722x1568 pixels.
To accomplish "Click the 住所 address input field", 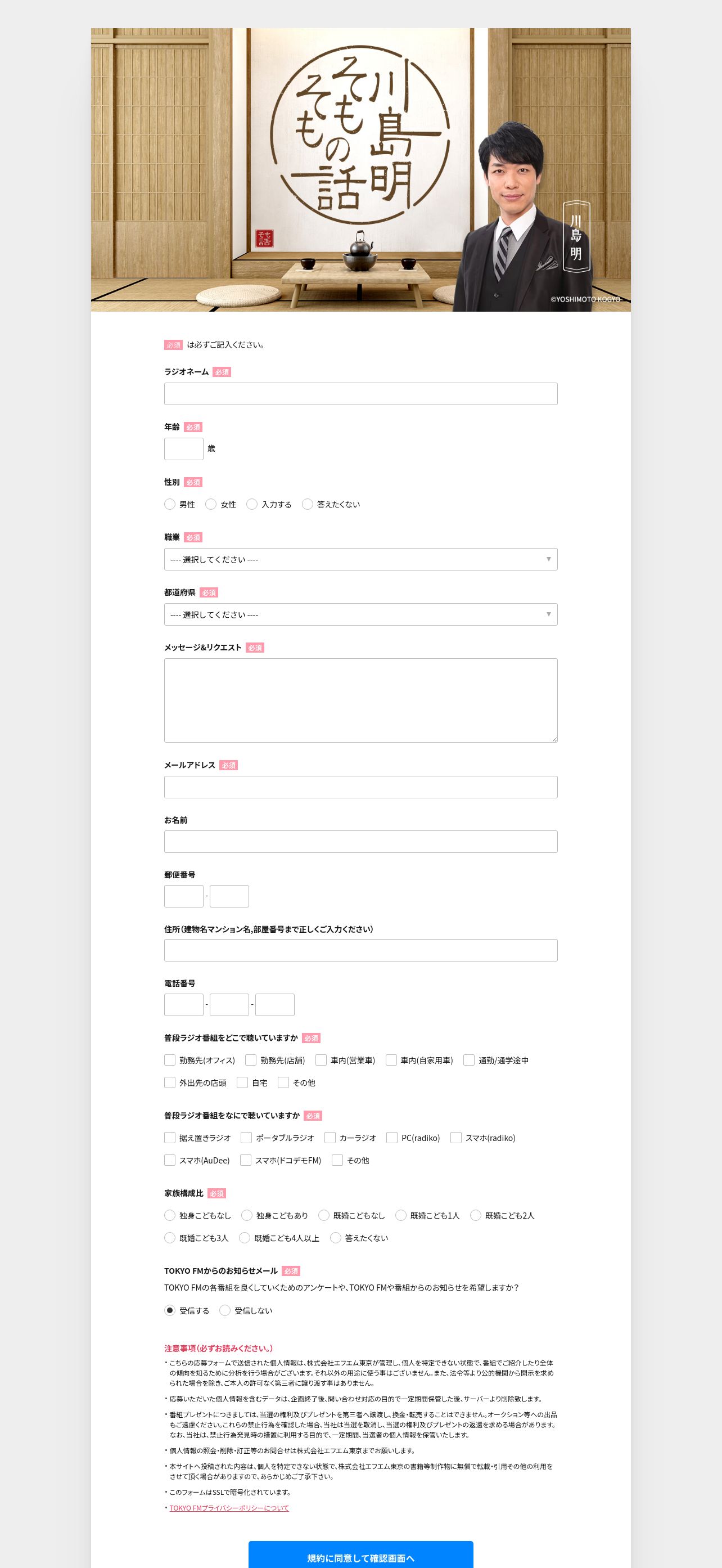I will tap(360, 951).
